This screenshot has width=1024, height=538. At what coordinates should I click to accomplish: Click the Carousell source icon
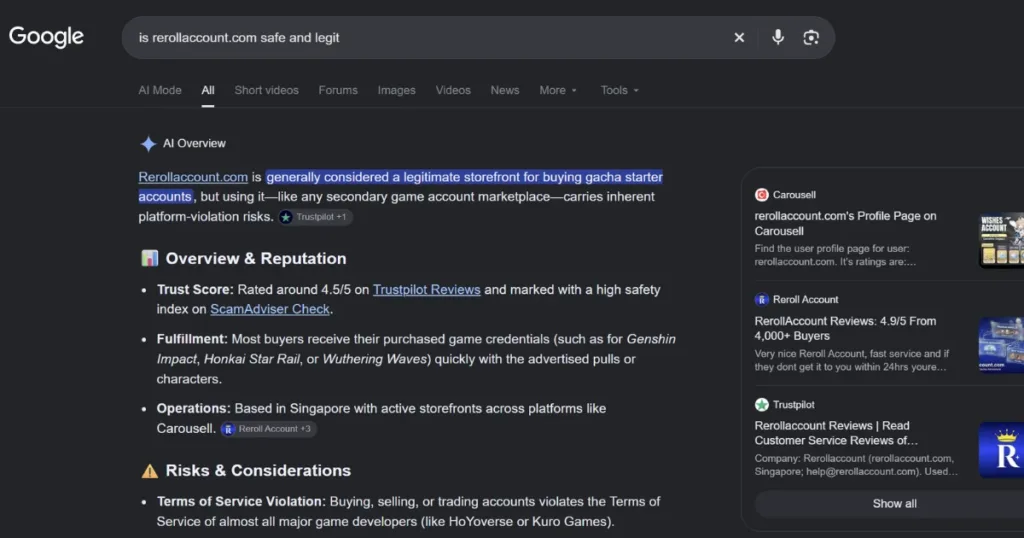761,195
